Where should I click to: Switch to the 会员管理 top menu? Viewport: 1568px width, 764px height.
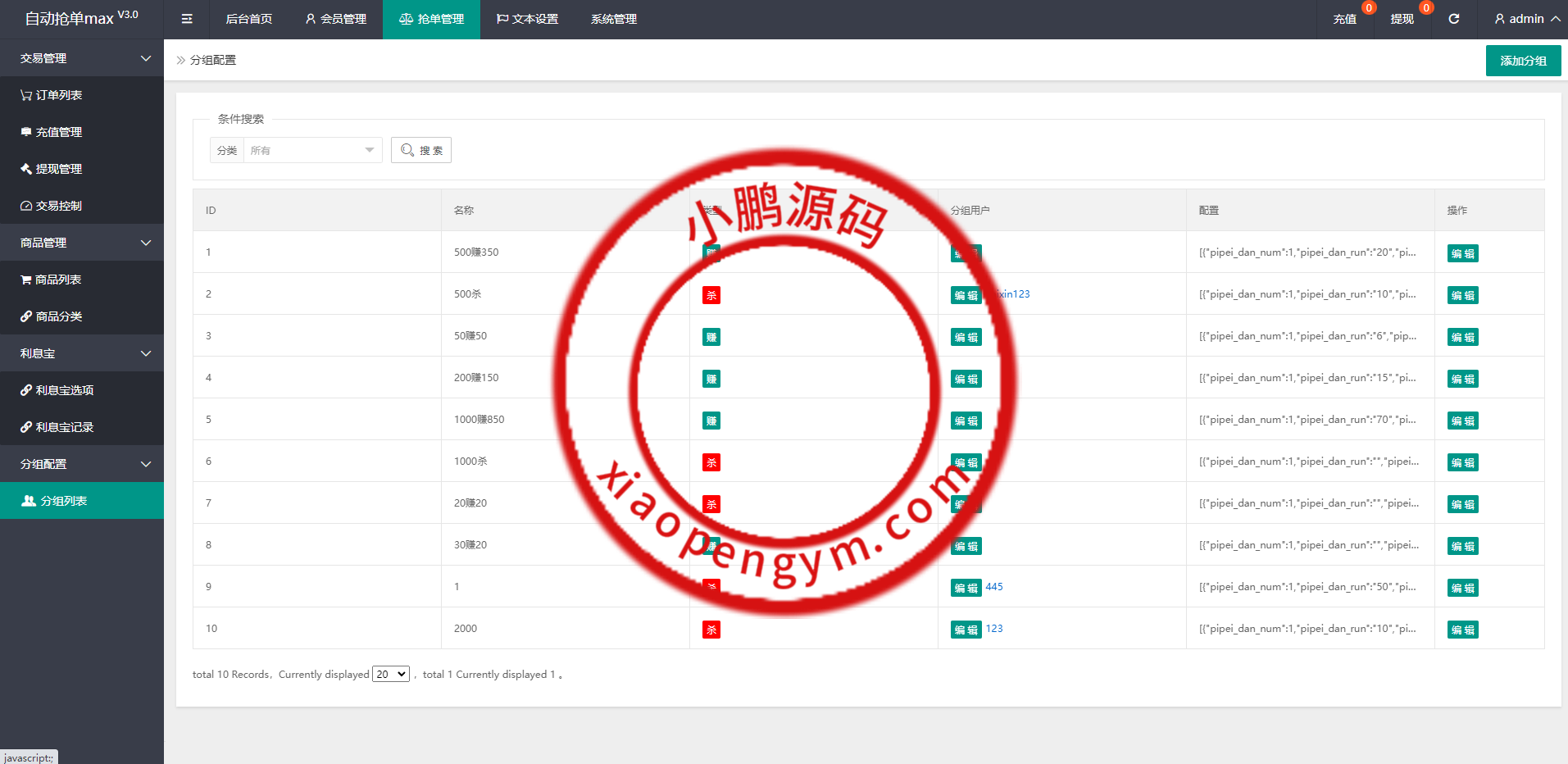click(335, 19)
